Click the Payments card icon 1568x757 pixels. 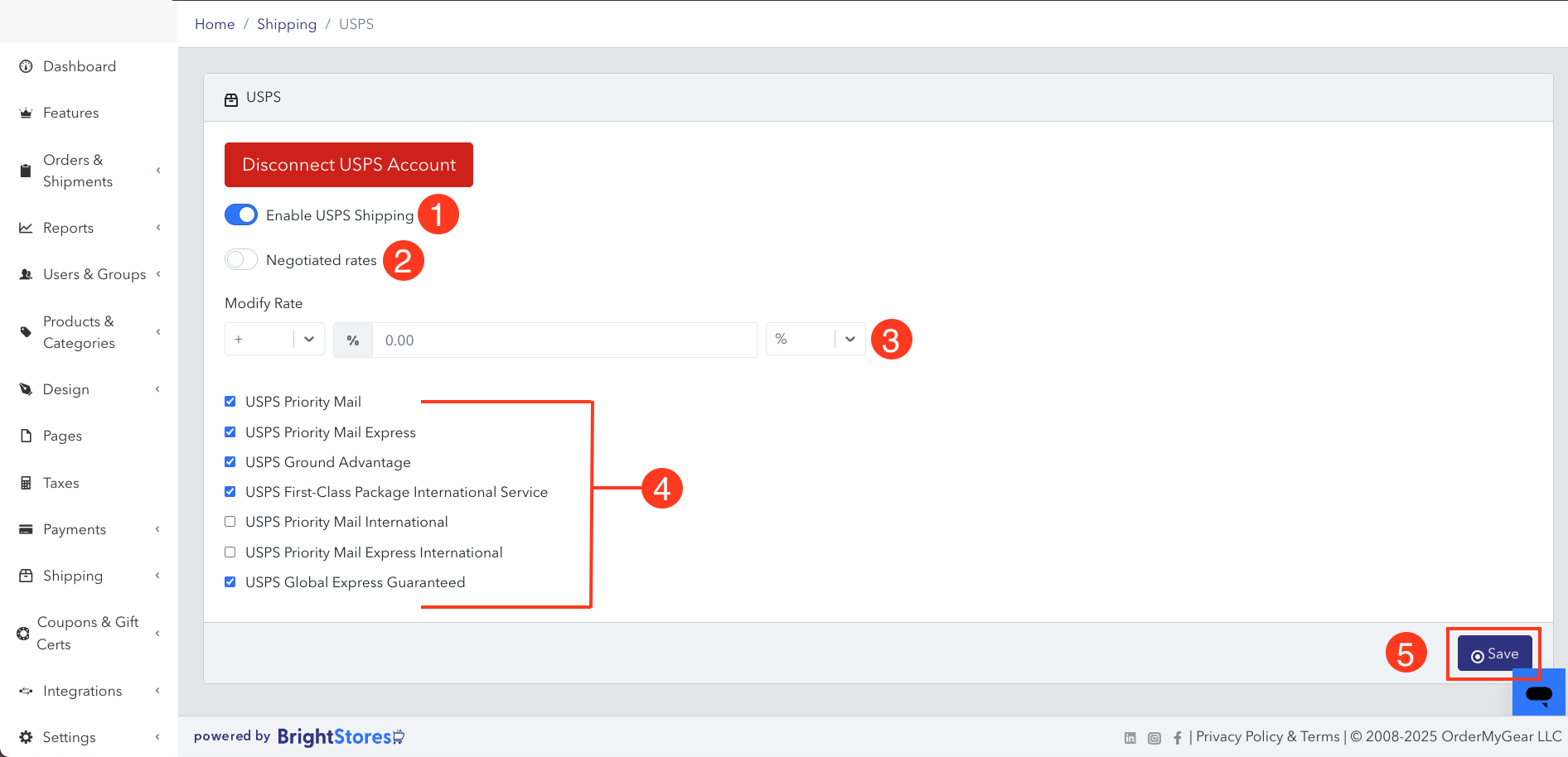coord(26,529)
